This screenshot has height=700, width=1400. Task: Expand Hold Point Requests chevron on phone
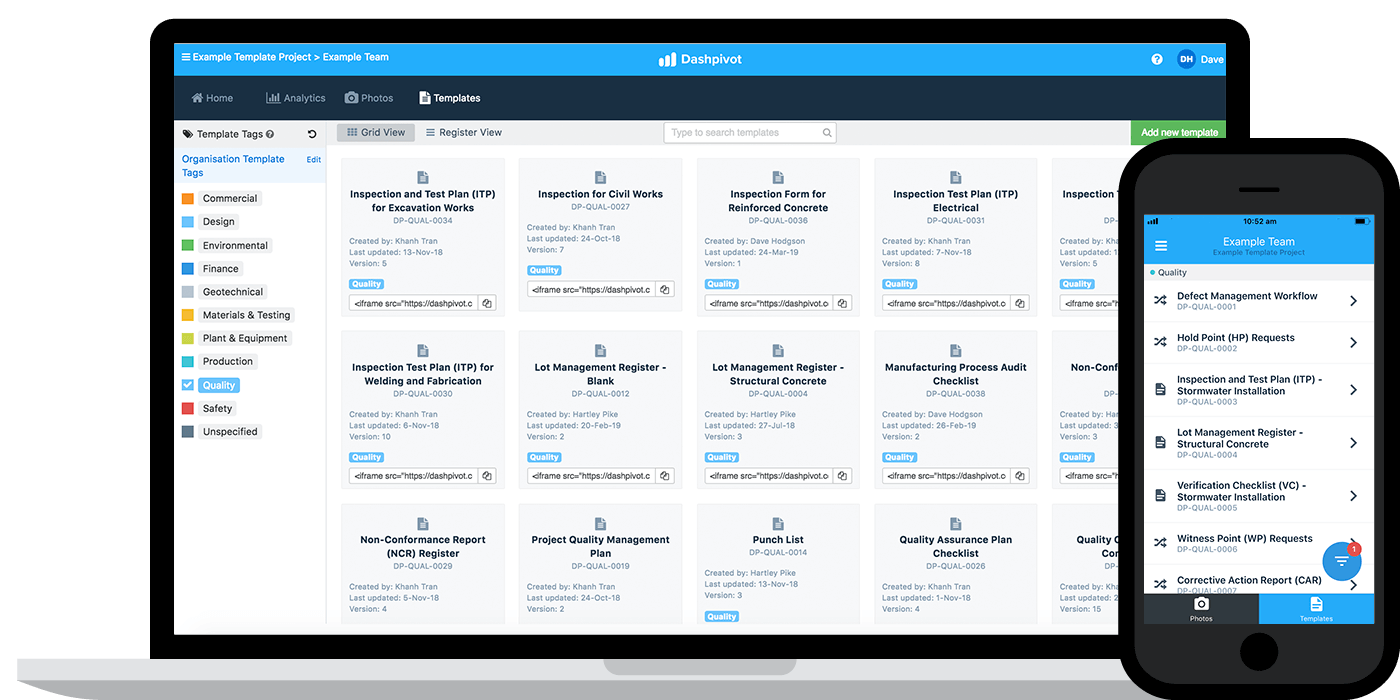point(1353,342)
